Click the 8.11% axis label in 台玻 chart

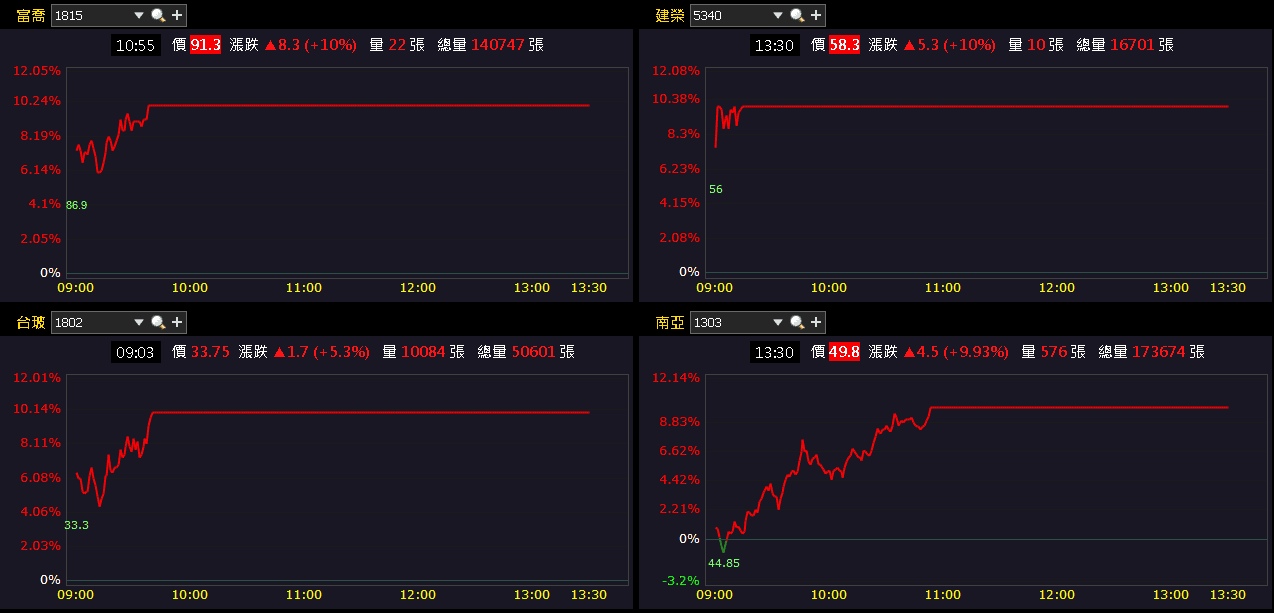tap(40, 442)
